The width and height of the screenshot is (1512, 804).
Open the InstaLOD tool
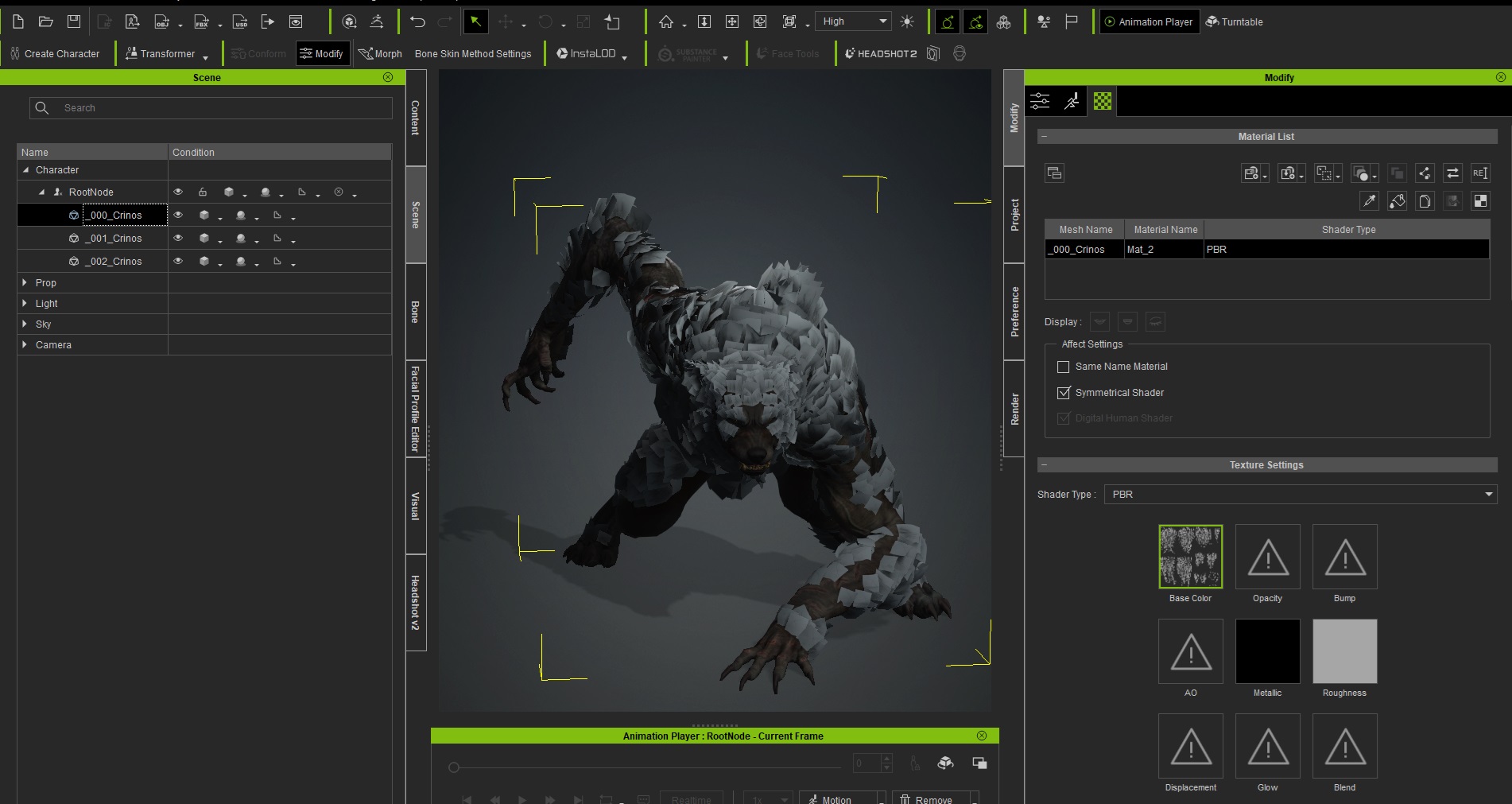(x=586, y=53)
